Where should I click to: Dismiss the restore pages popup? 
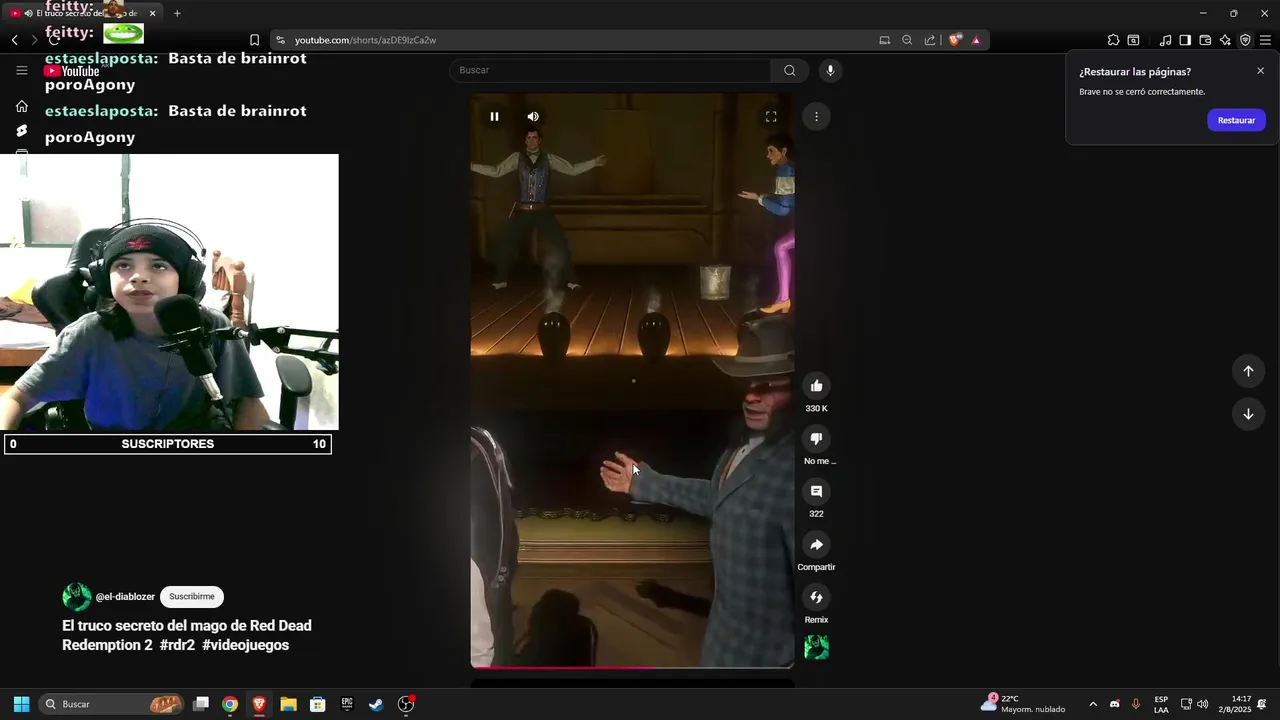coord(1260,71)
